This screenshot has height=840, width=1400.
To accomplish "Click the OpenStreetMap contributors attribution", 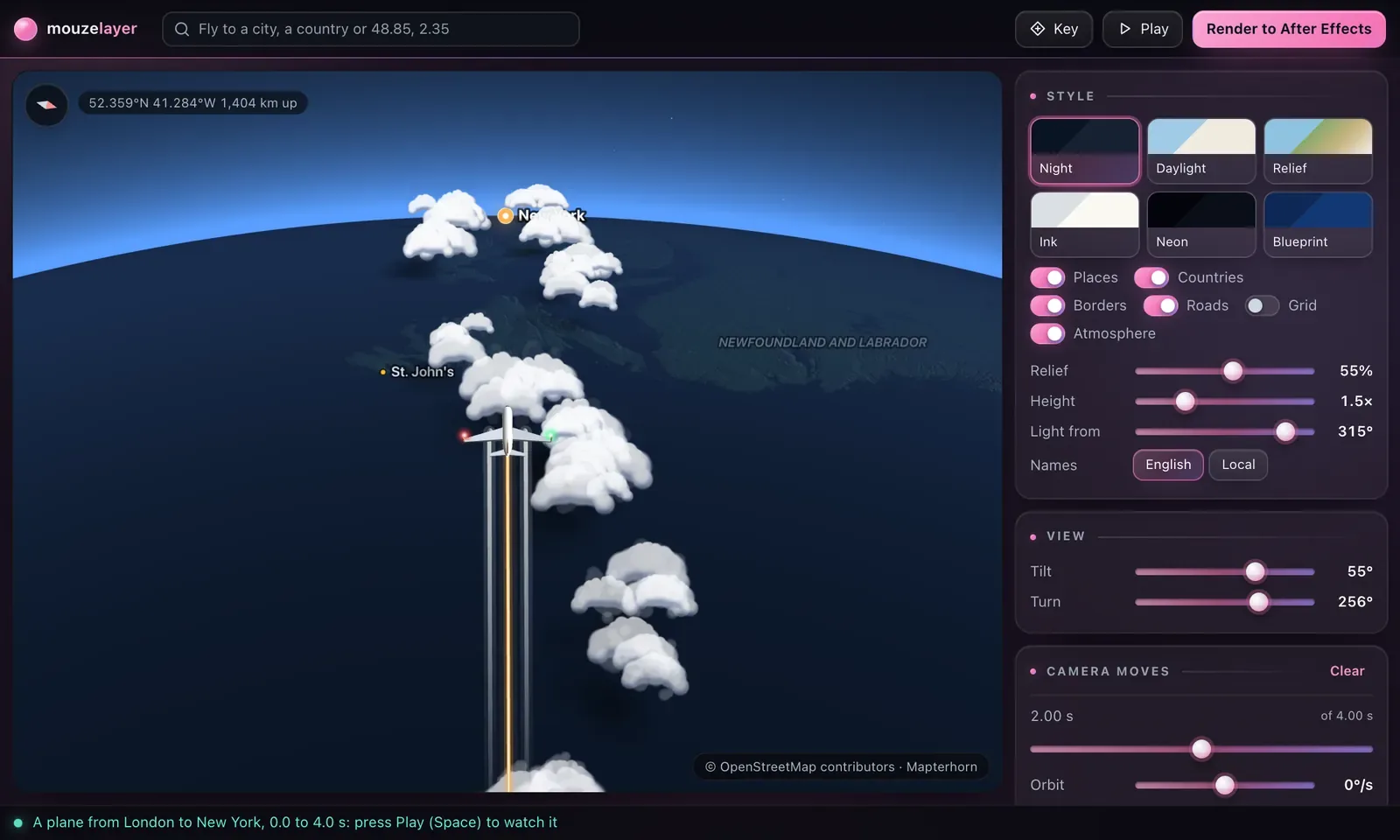I will (x=841, y=766).
